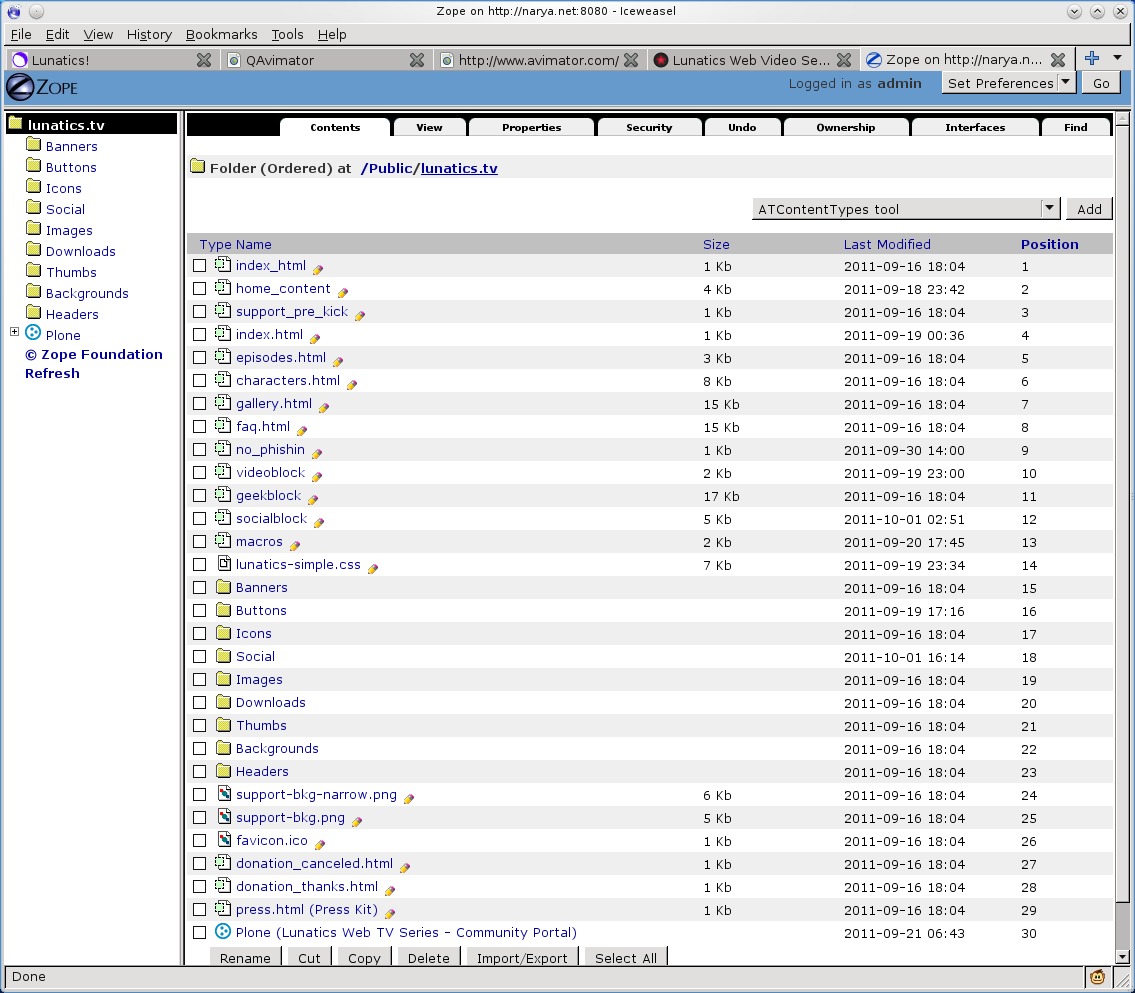Select the videoblock row checkbox
The width and height of the screenshot is (1135, 993).
(x=200, y=473)
